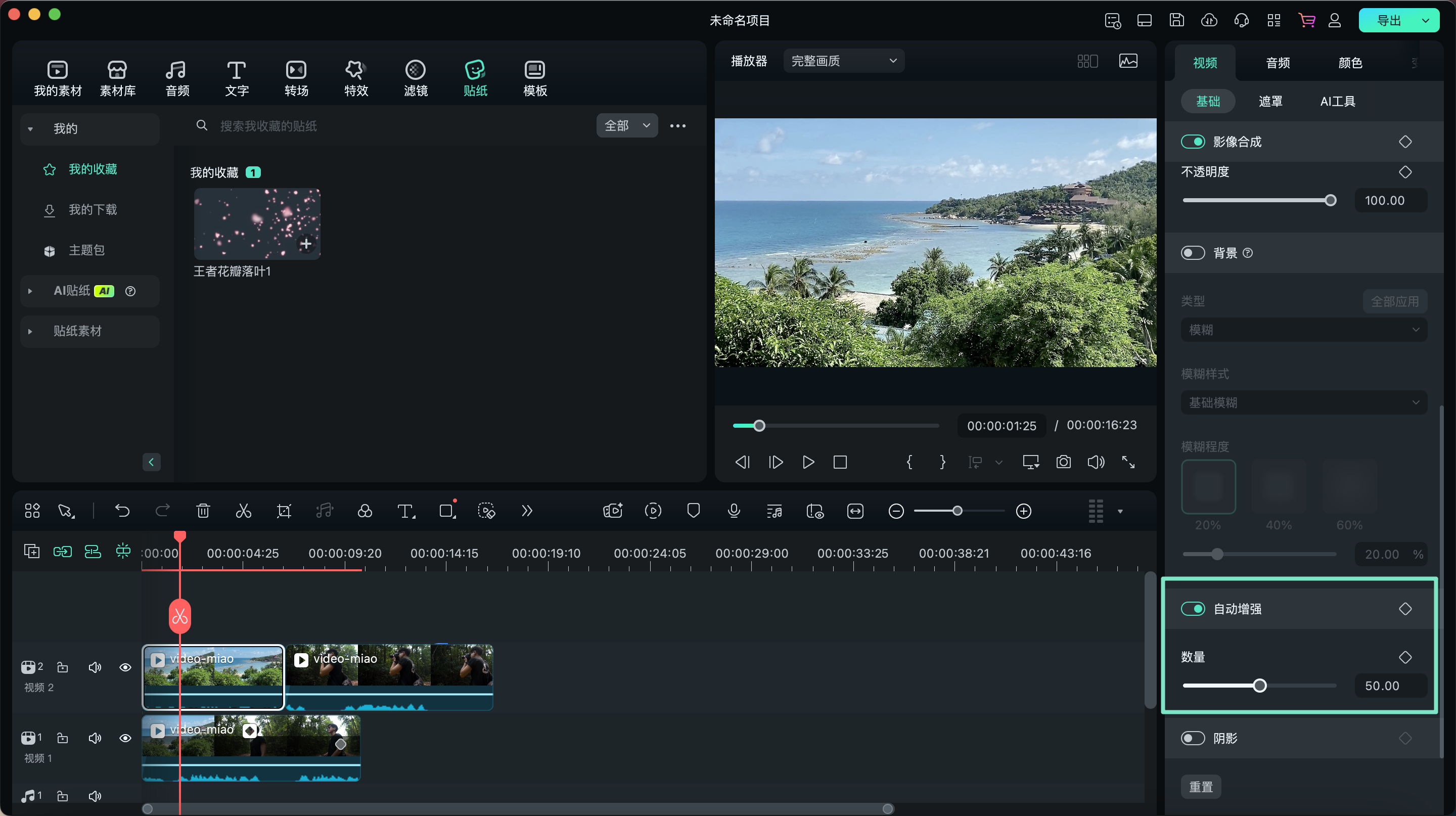Click the voiceover microphone icon
Image resolution: width=1456 pixels, height=816 pixels.
coord(734,512)
